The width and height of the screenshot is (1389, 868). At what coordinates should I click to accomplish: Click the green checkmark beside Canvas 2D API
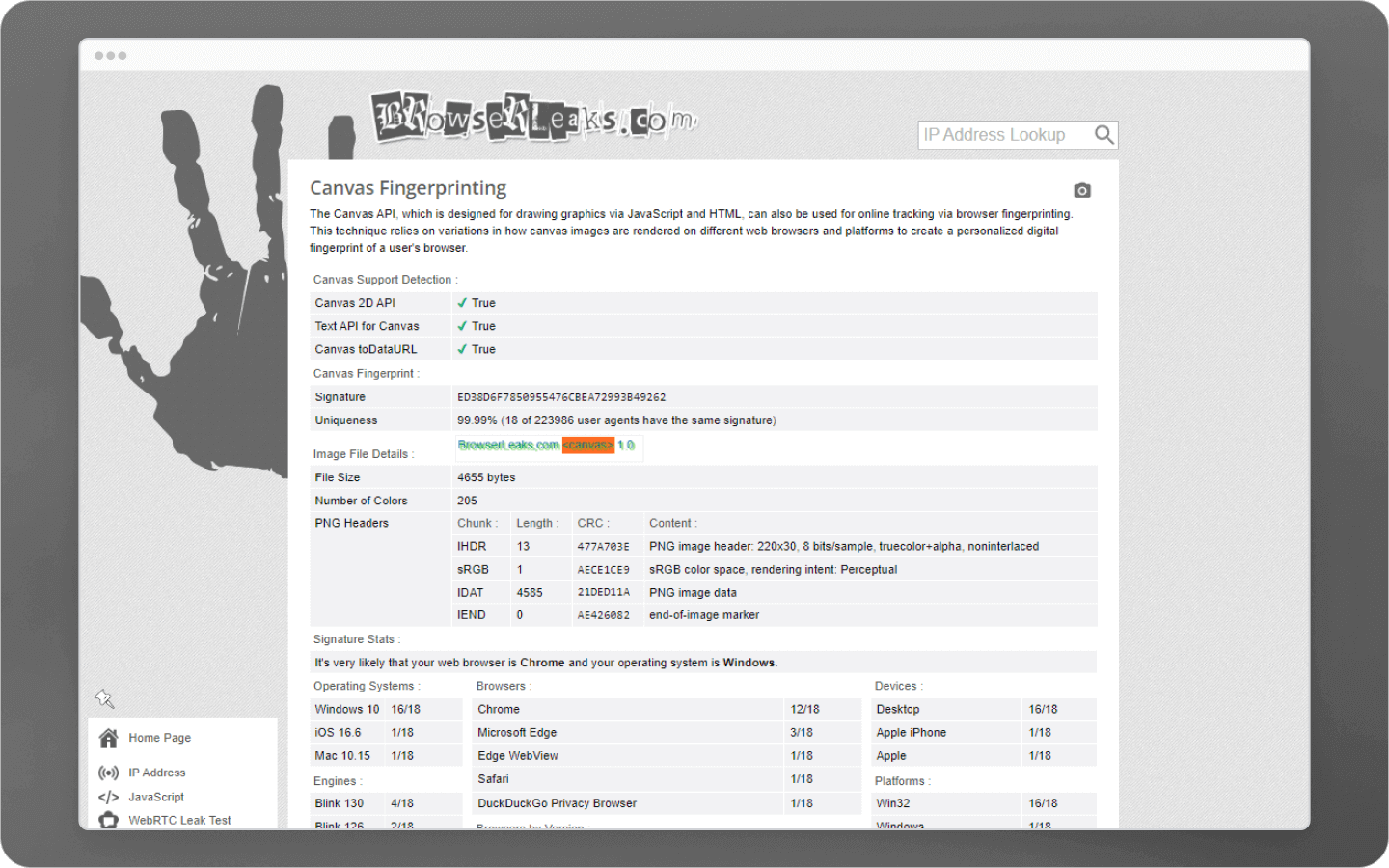coord(462,302)
